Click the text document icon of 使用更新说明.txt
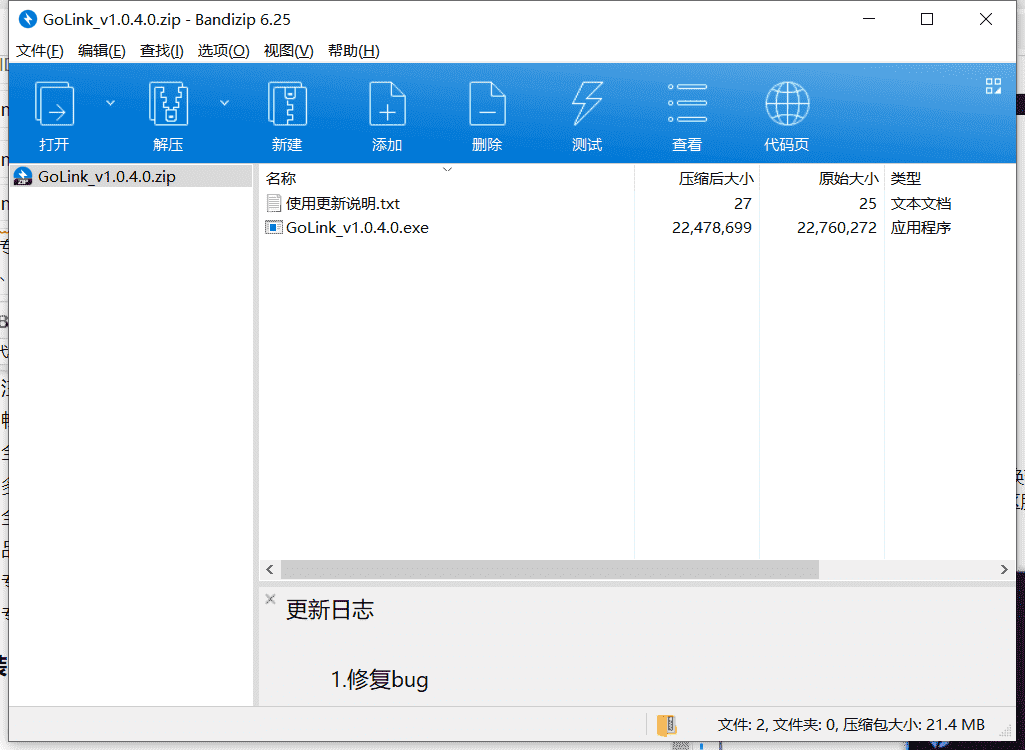Image resolution: width=1025 pixels, height=750 pixels. (274, 203)
